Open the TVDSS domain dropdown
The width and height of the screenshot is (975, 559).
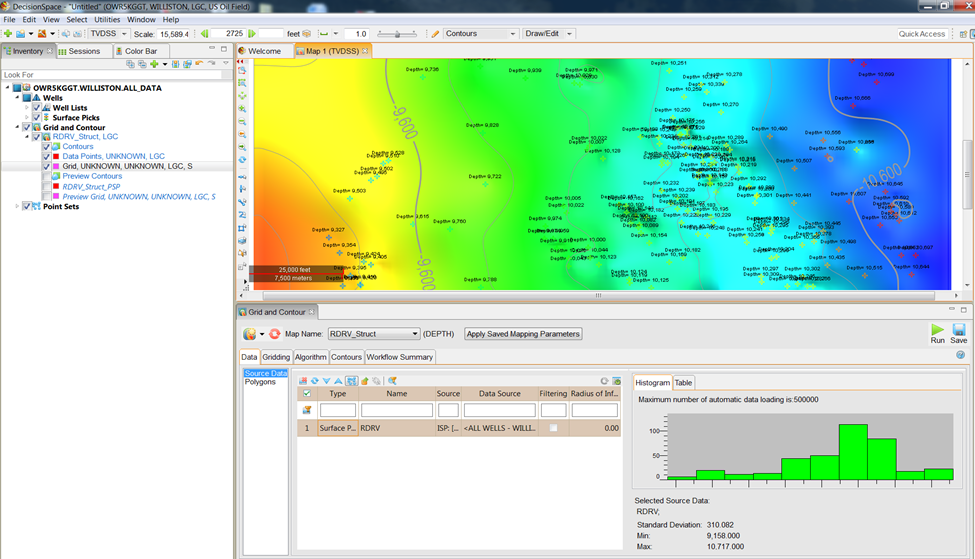[124, 34]
